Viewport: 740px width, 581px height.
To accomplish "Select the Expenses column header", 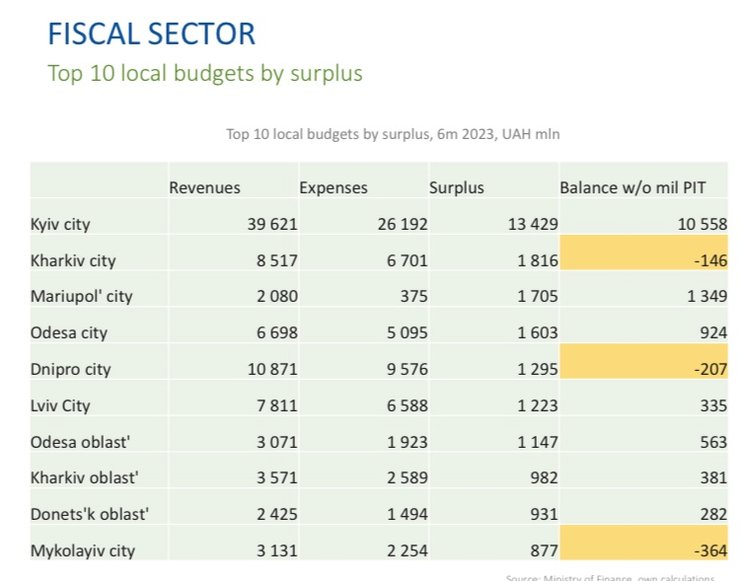I will coord(333,188).
